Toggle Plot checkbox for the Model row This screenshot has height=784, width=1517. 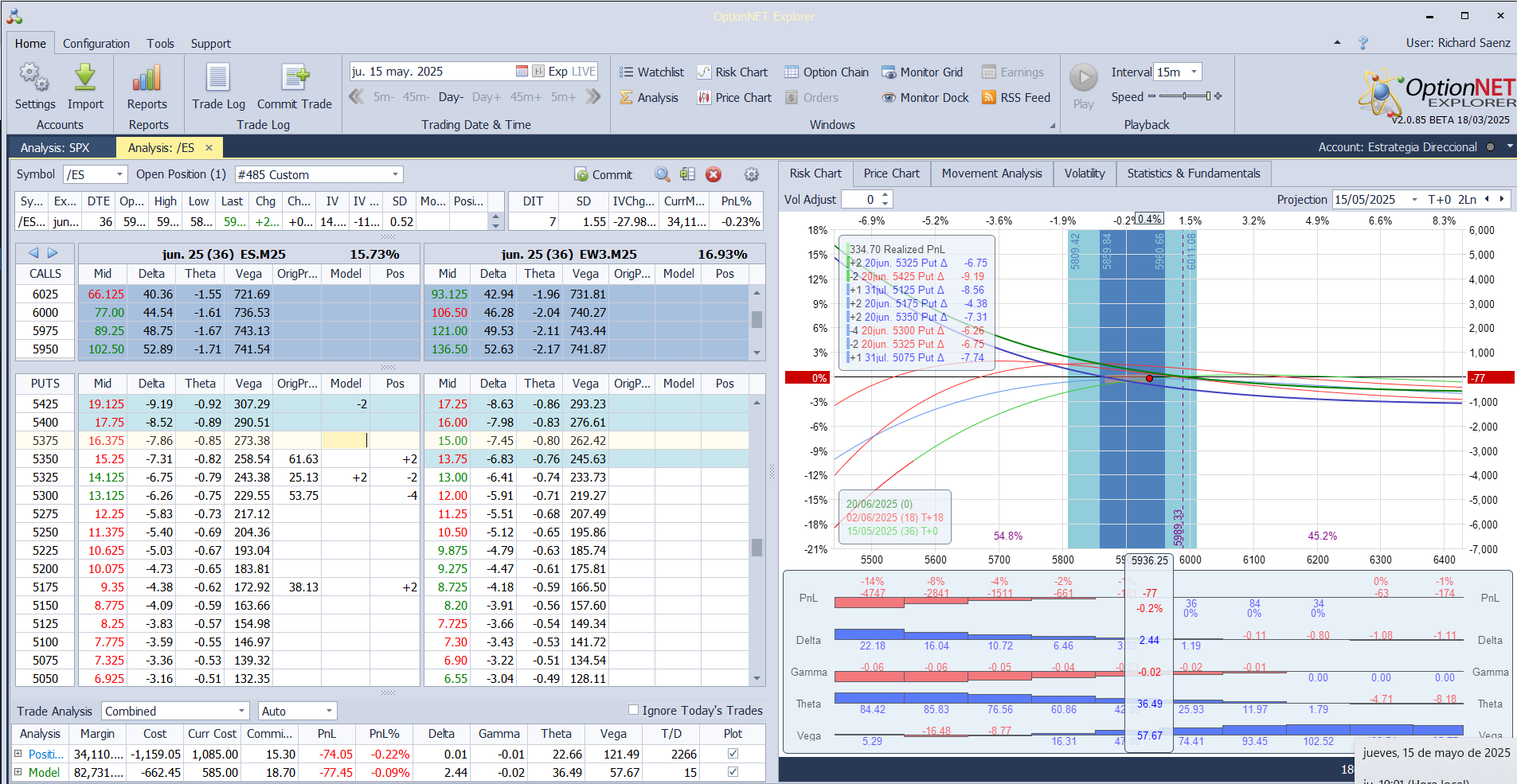(733, 772)
